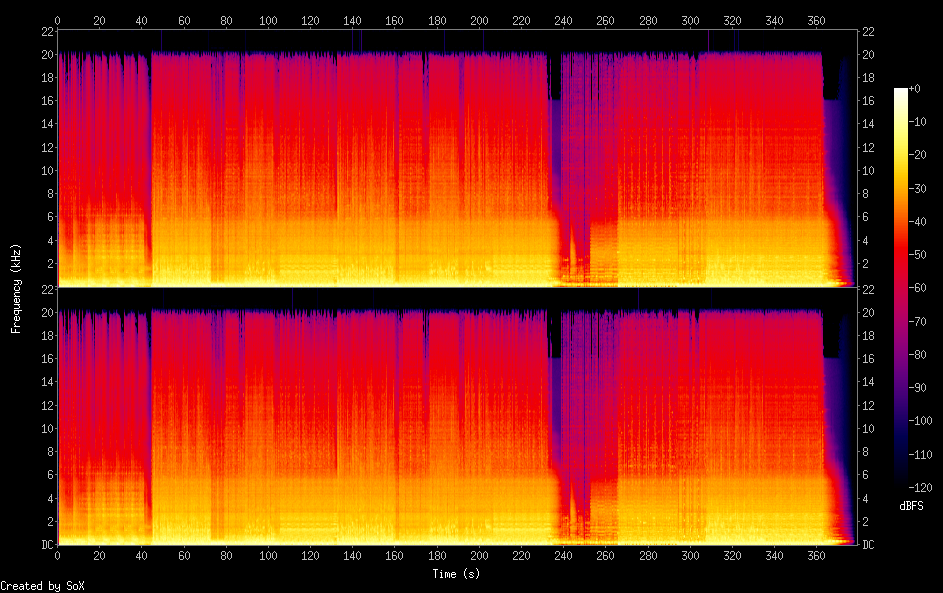Click the fade-out region at the end of lower channel
Image resolution: width=943 pixels, height=593 pixels.
[838, 450]
